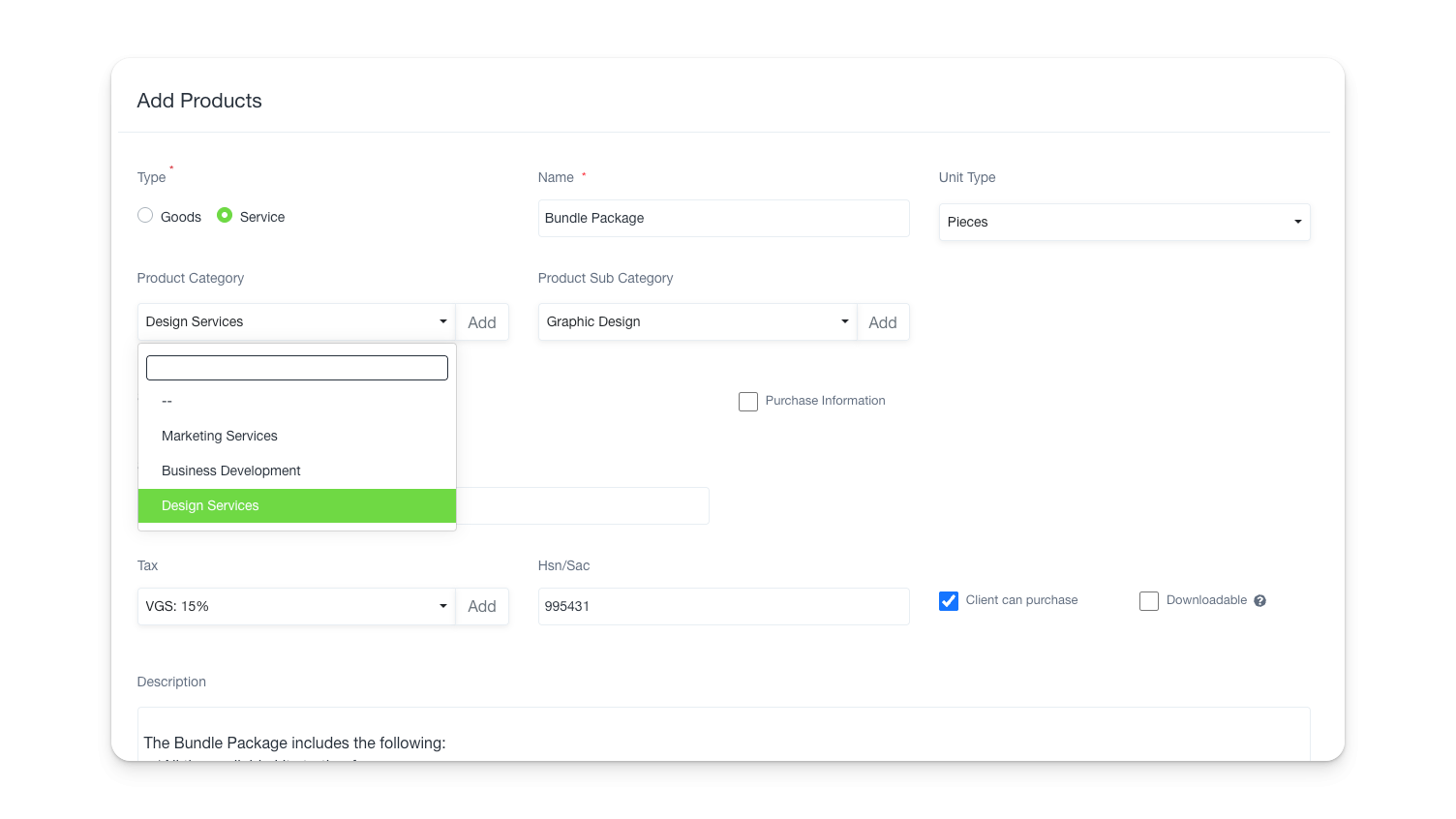Choose Business Development from the list
1456x819 pixels.
[x=231, y=470]
